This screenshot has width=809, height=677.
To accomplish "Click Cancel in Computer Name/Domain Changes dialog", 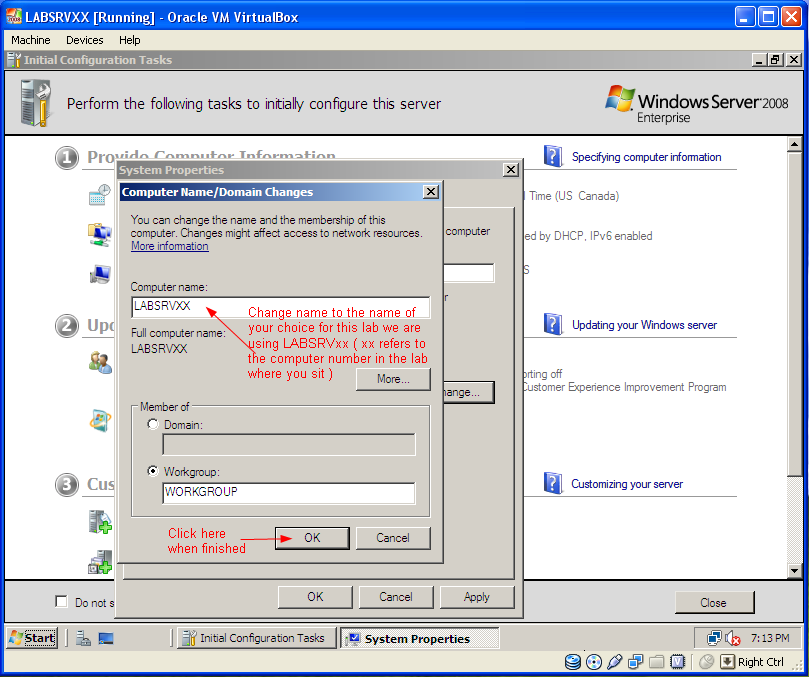I will click(393, 538).
